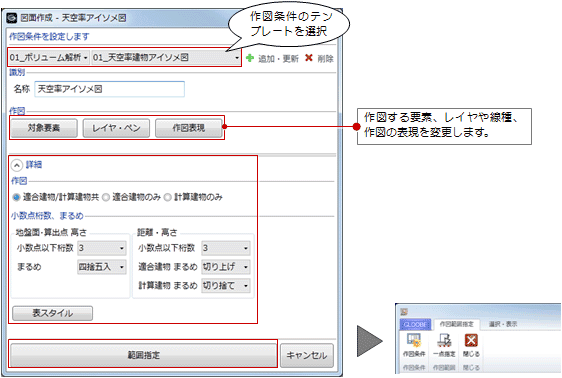The width and height of the screenshot is (562, 378).
Task: Click the 作図条件 ribbon icon
Action: coord(414,345)
